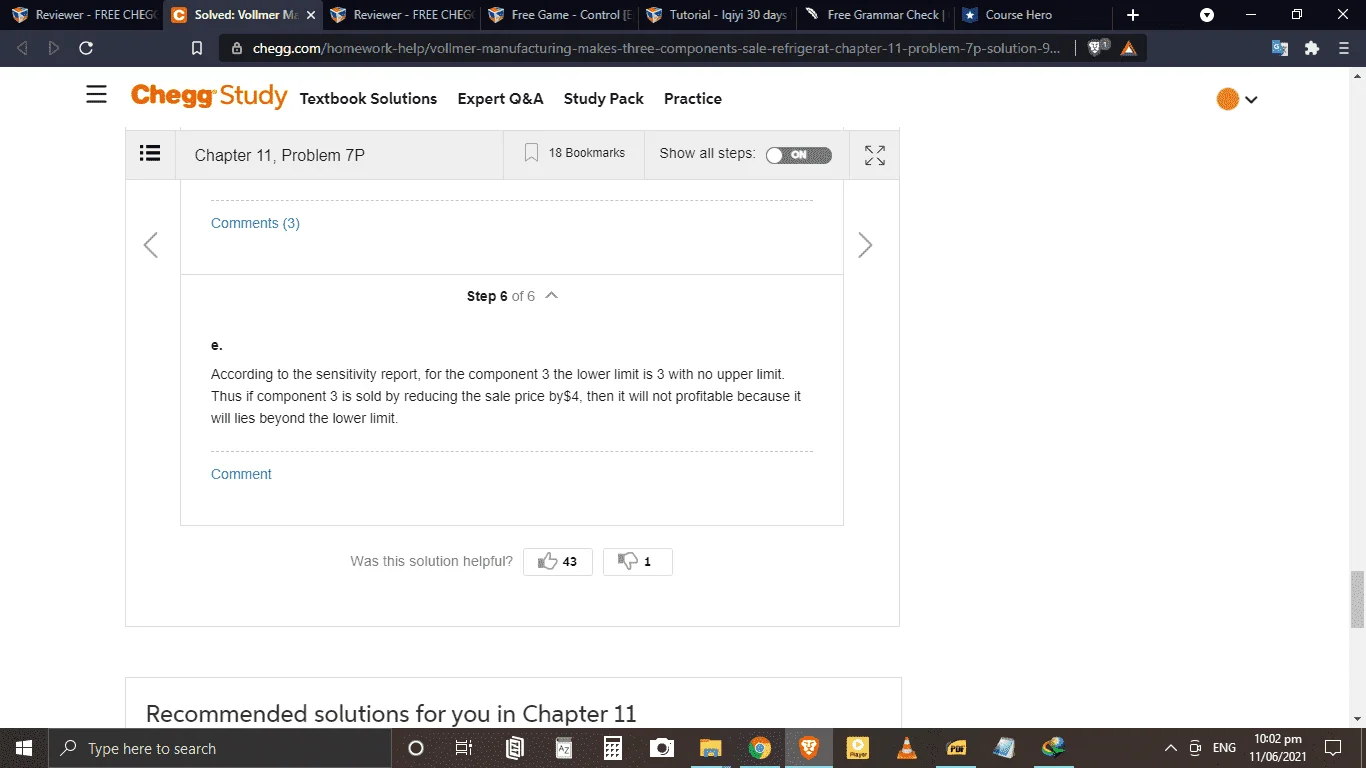
Task: Click the chegg.com address bar
Action: (x=656, y=48)
